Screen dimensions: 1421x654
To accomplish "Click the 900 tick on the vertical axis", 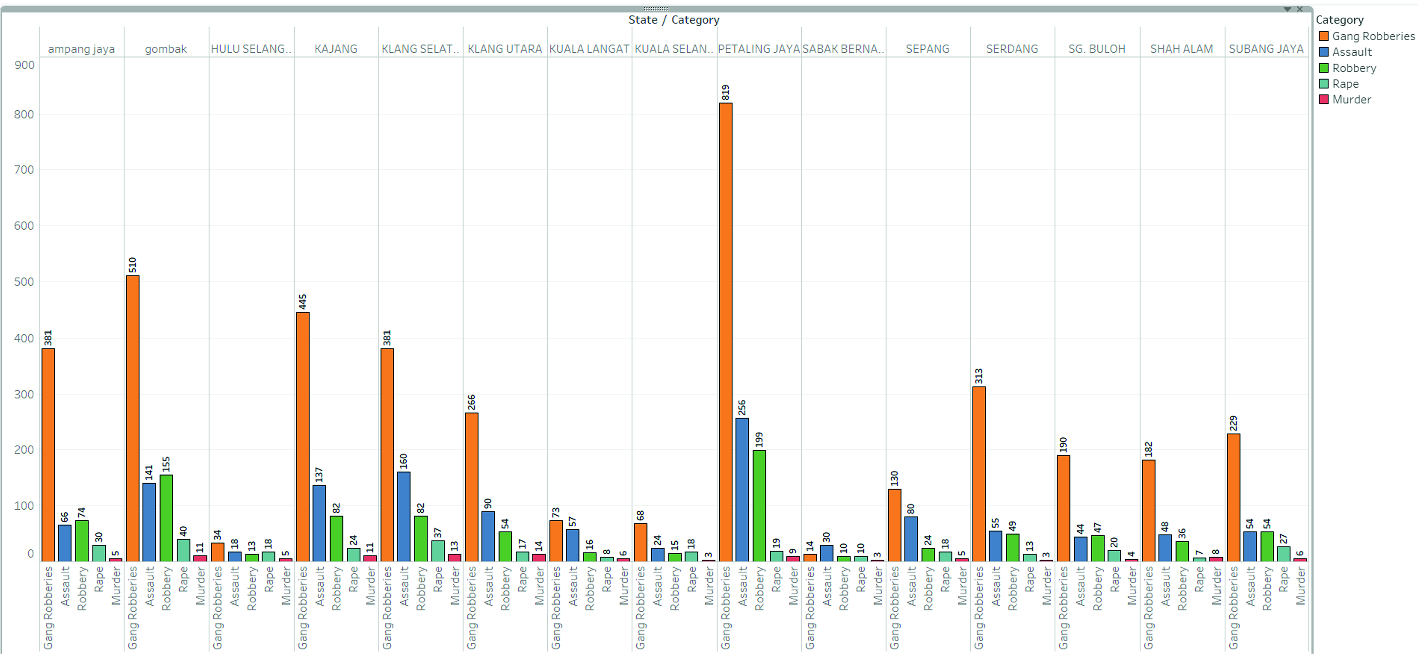I will (x=22, y=65).
